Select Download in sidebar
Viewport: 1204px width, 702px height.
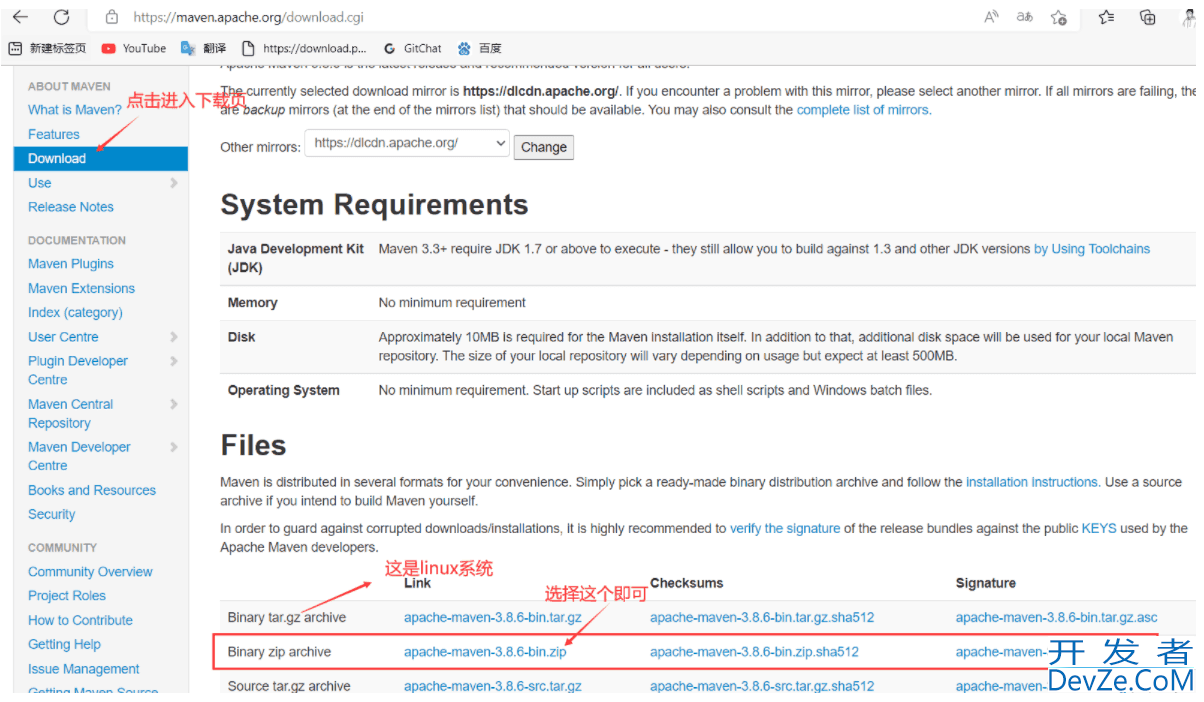click(x=100, y=158)
